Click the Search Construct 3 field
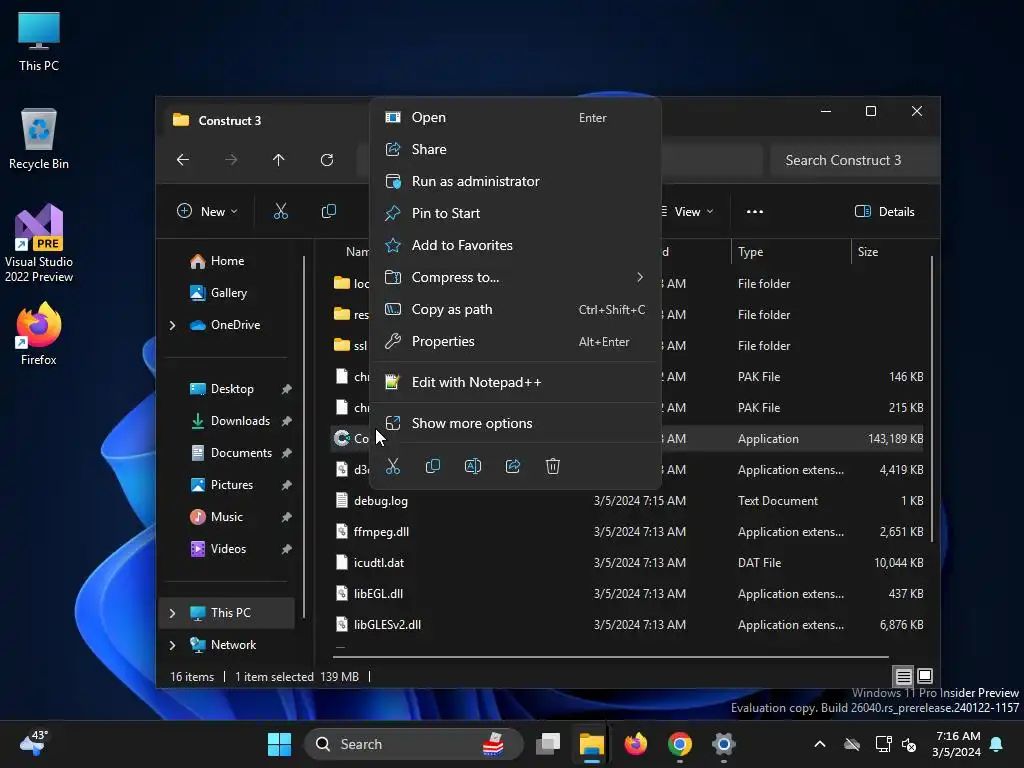Image resolution: width=1024 pixels, height=768 pixels. click(854, 160)
